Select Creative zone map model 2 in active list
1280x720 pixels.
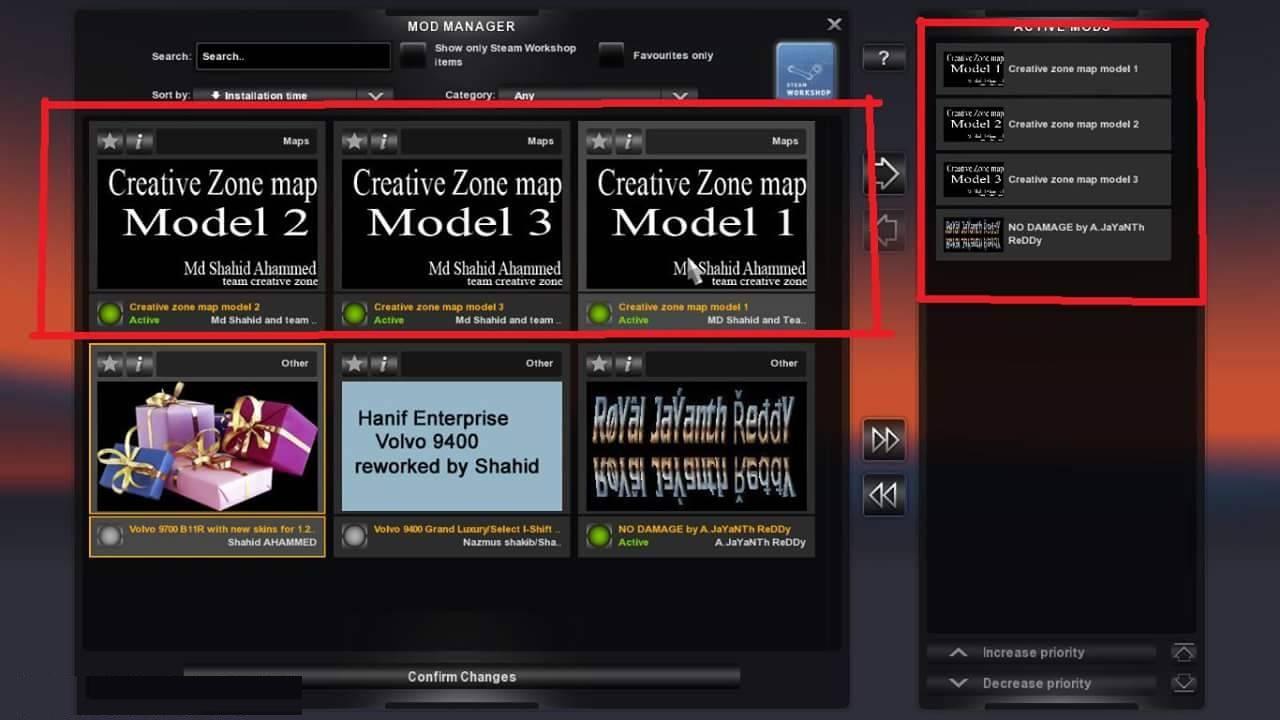[1053, 124]
